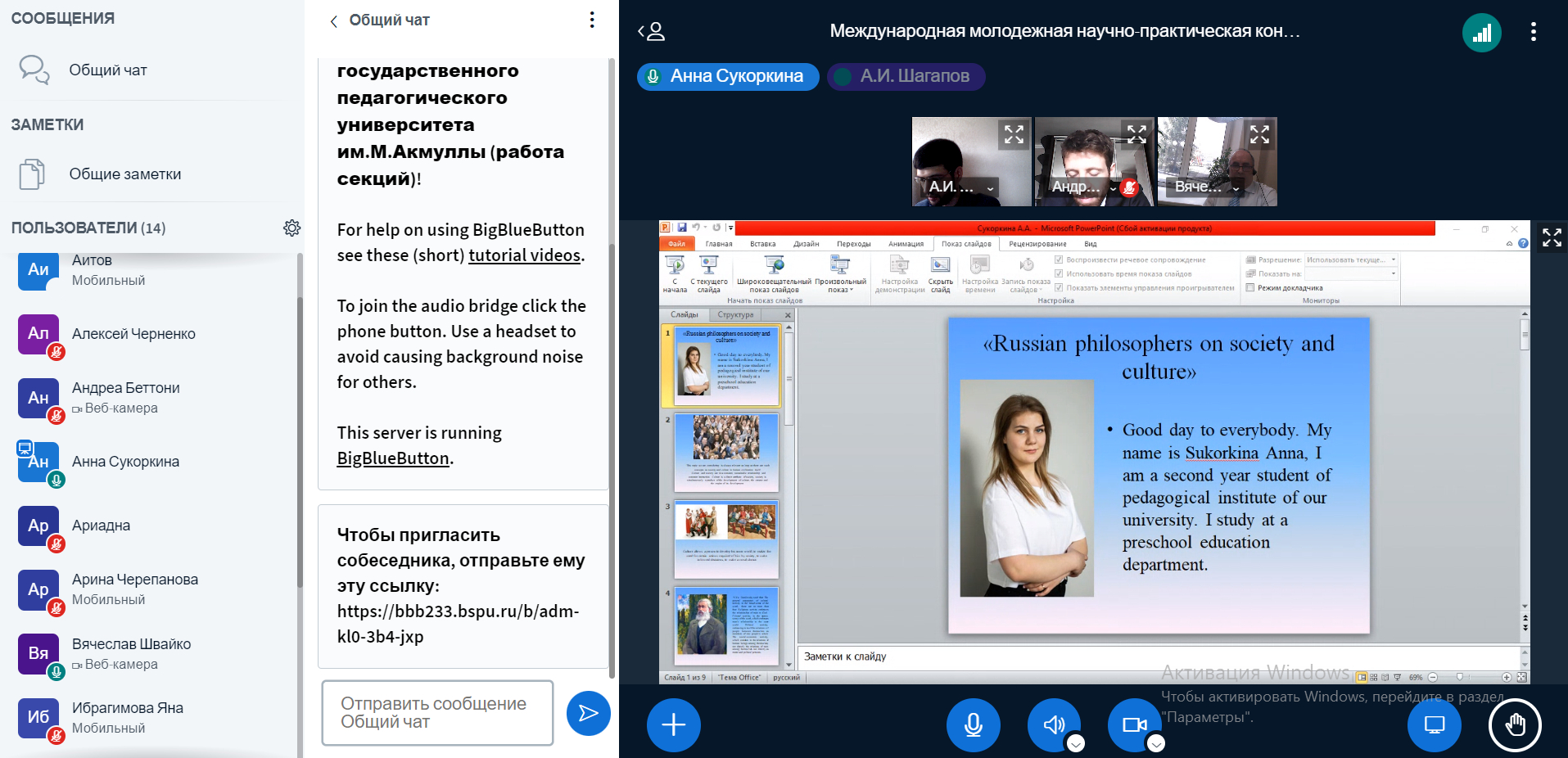The image size is (1568, 758).
Task: Click the raise hand icon
Action: coord(1514,724)
